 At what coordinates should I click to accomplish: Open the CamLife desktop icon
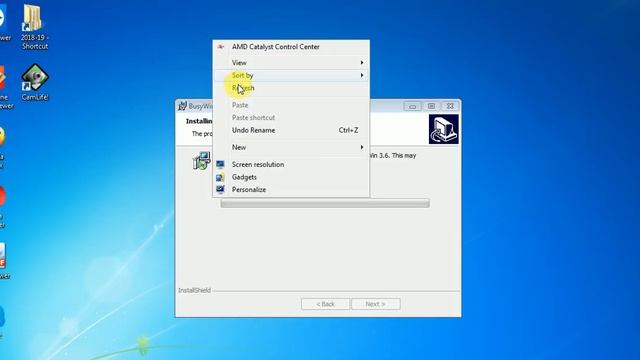pos(35,82)
